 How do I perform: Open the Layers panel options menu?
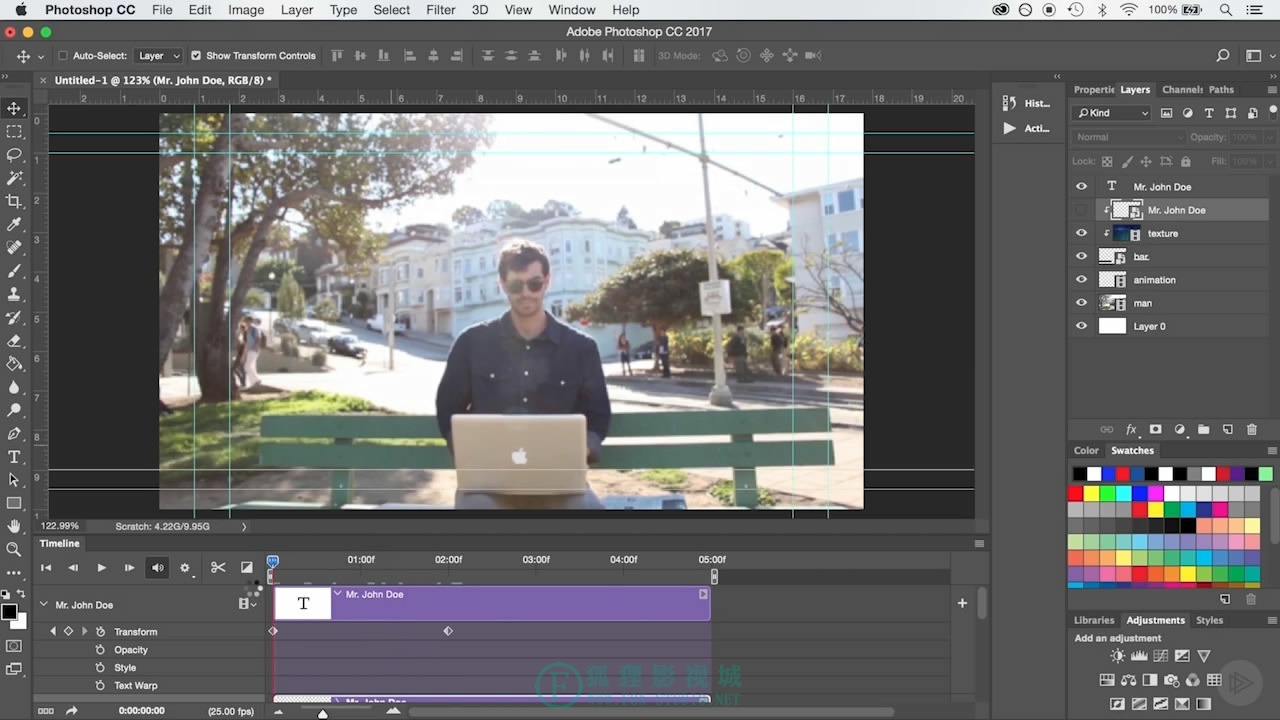point(1272,90)
